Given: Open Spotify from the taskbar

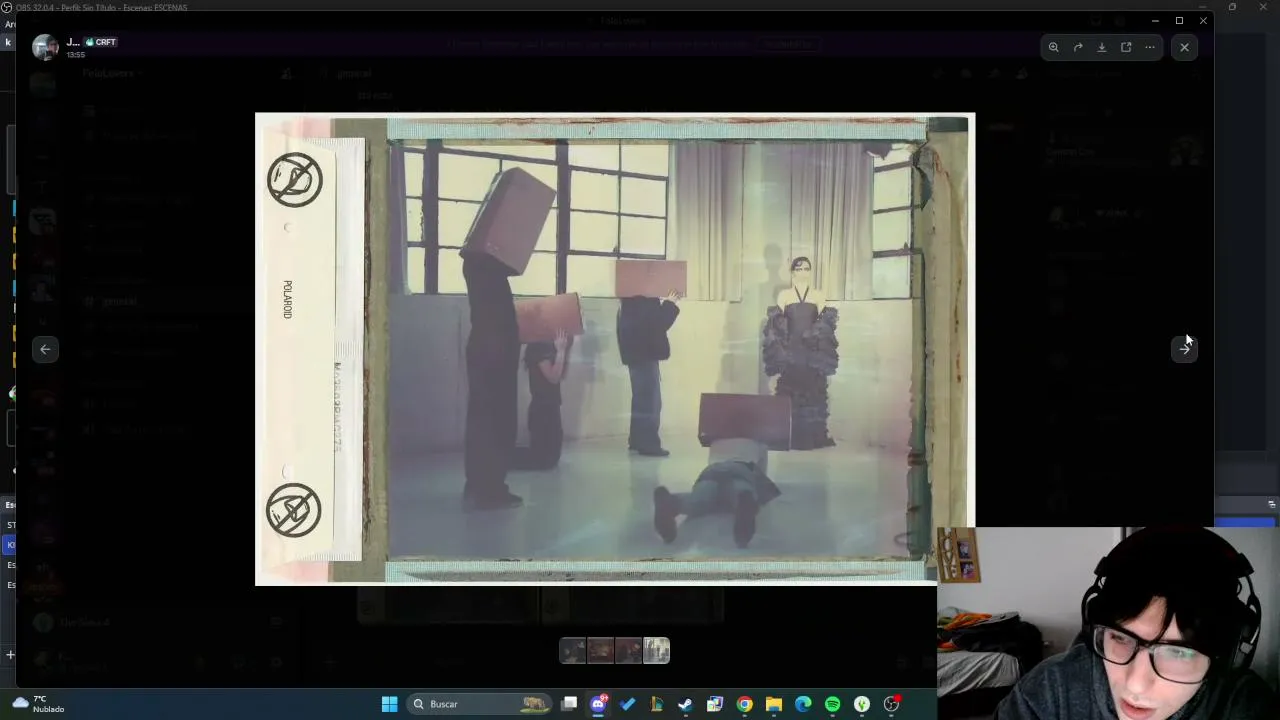Looking at the screenshot, I should pyautogui.click(x=832, y=704).
